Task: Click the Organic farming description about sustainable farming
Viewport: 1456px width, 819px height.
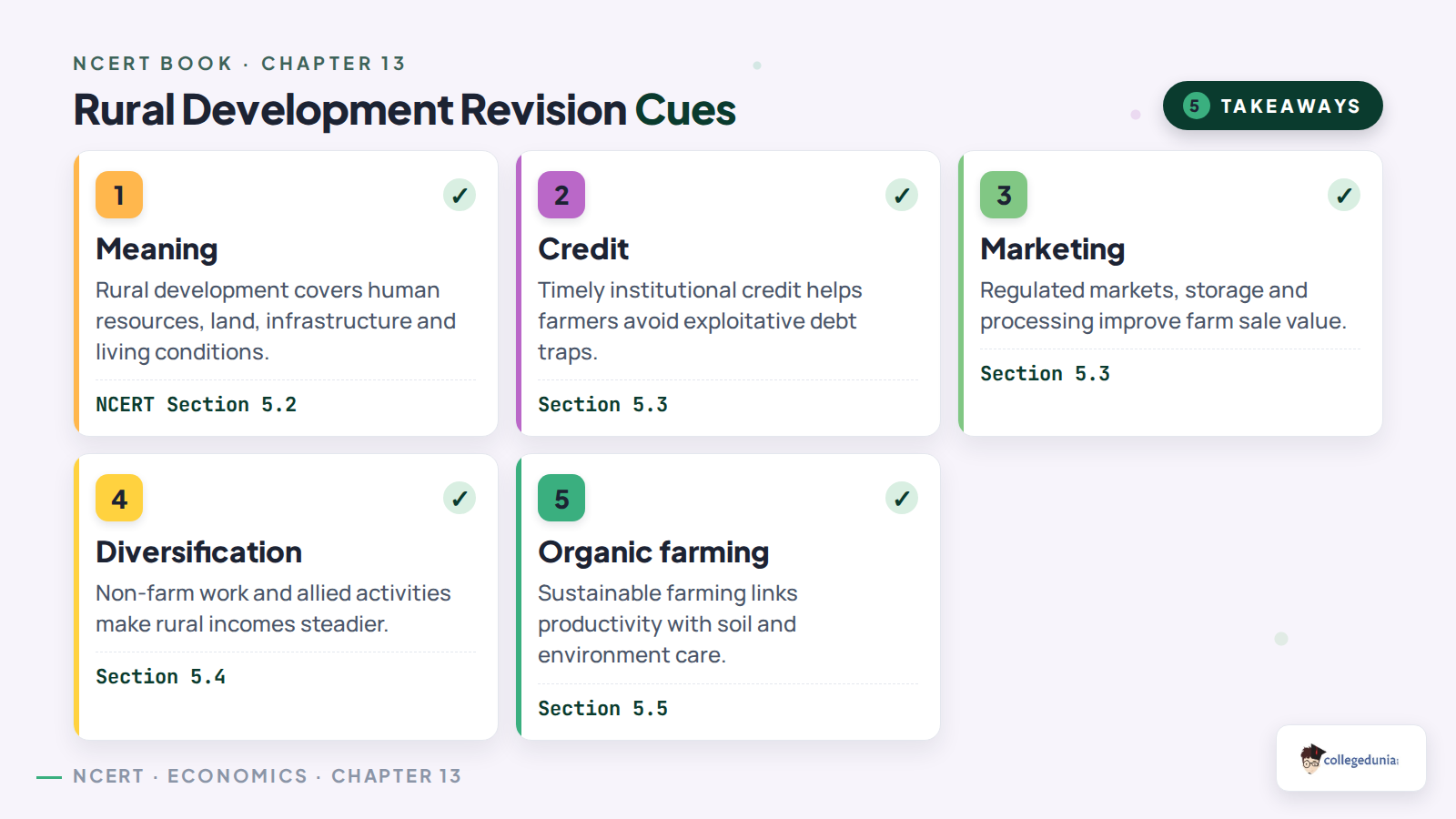Action: point(667,624)
